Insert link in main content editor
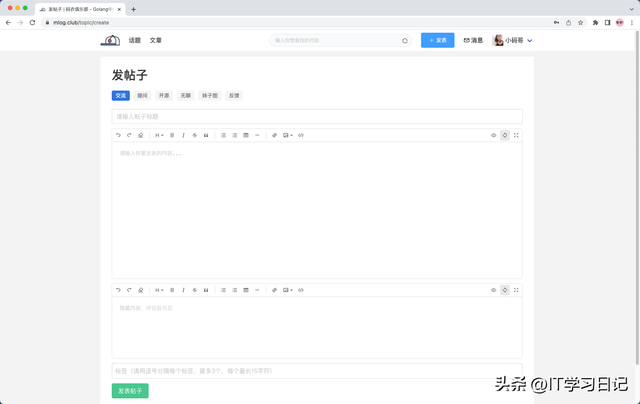 point(274,135)
